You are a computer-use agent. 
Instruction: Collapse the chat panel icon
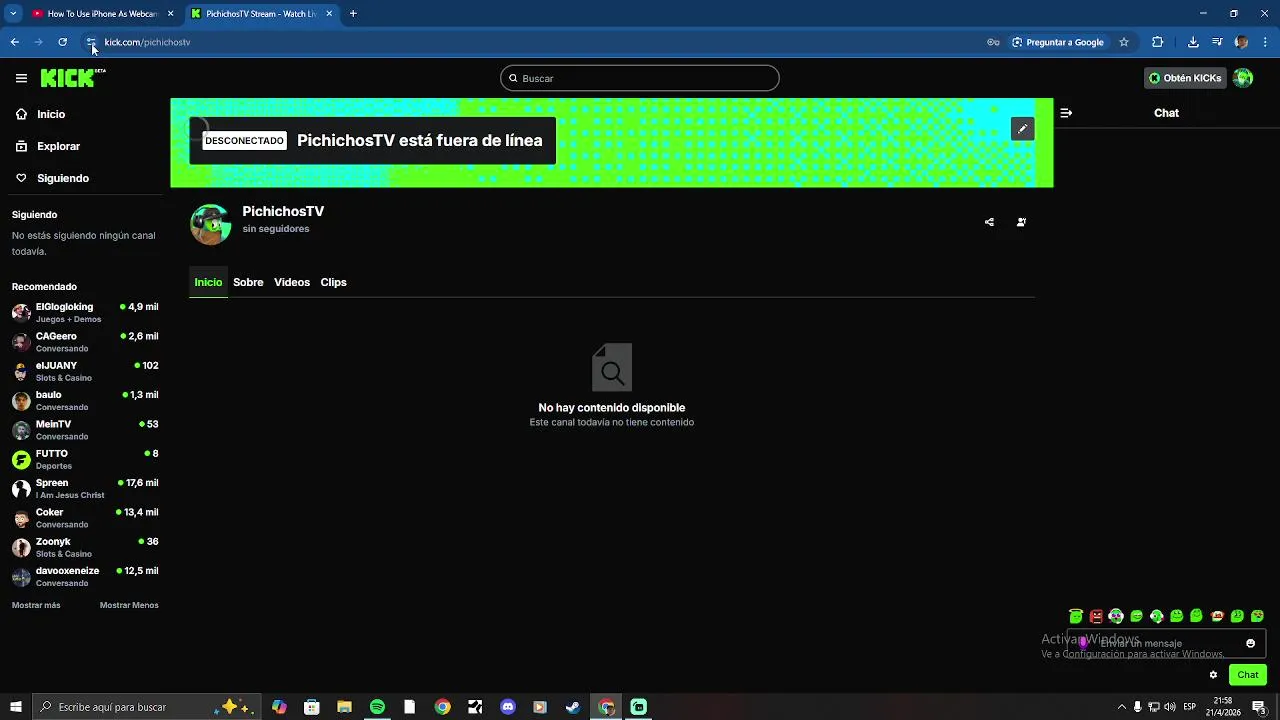click(1066, 113)
